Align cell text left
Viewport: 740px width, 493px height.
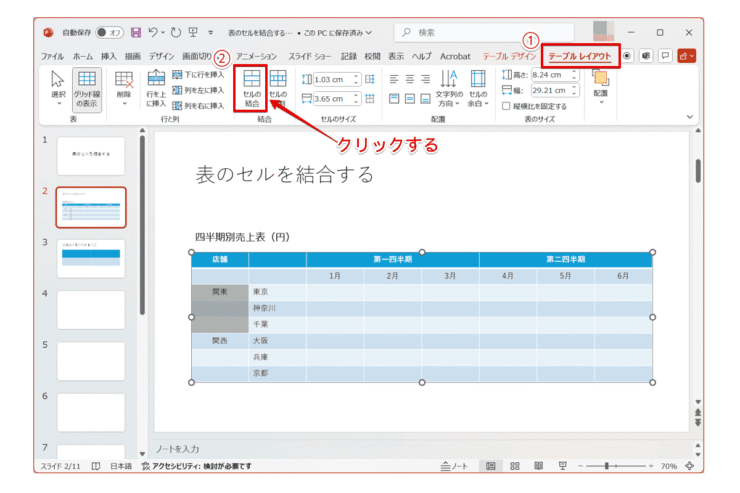pyautogui.click(x=394, y=79)
